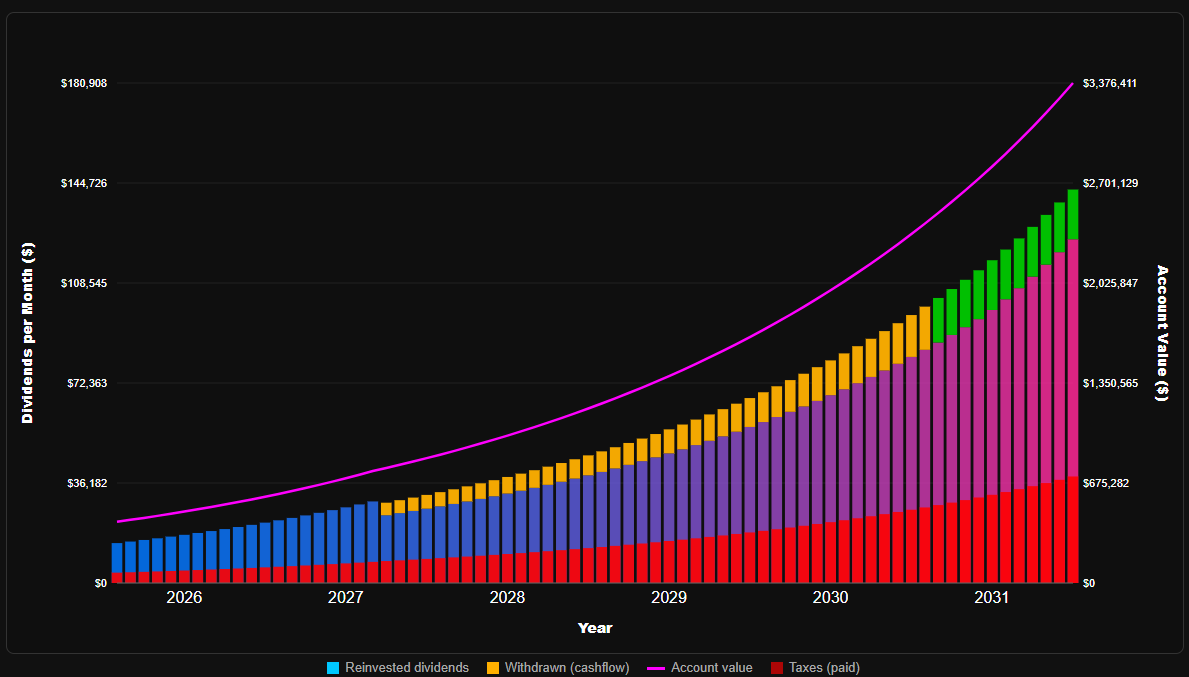Click the 2031 year axis label
Viewport: 1189px width, 677px height.
[x=991, y=598]
